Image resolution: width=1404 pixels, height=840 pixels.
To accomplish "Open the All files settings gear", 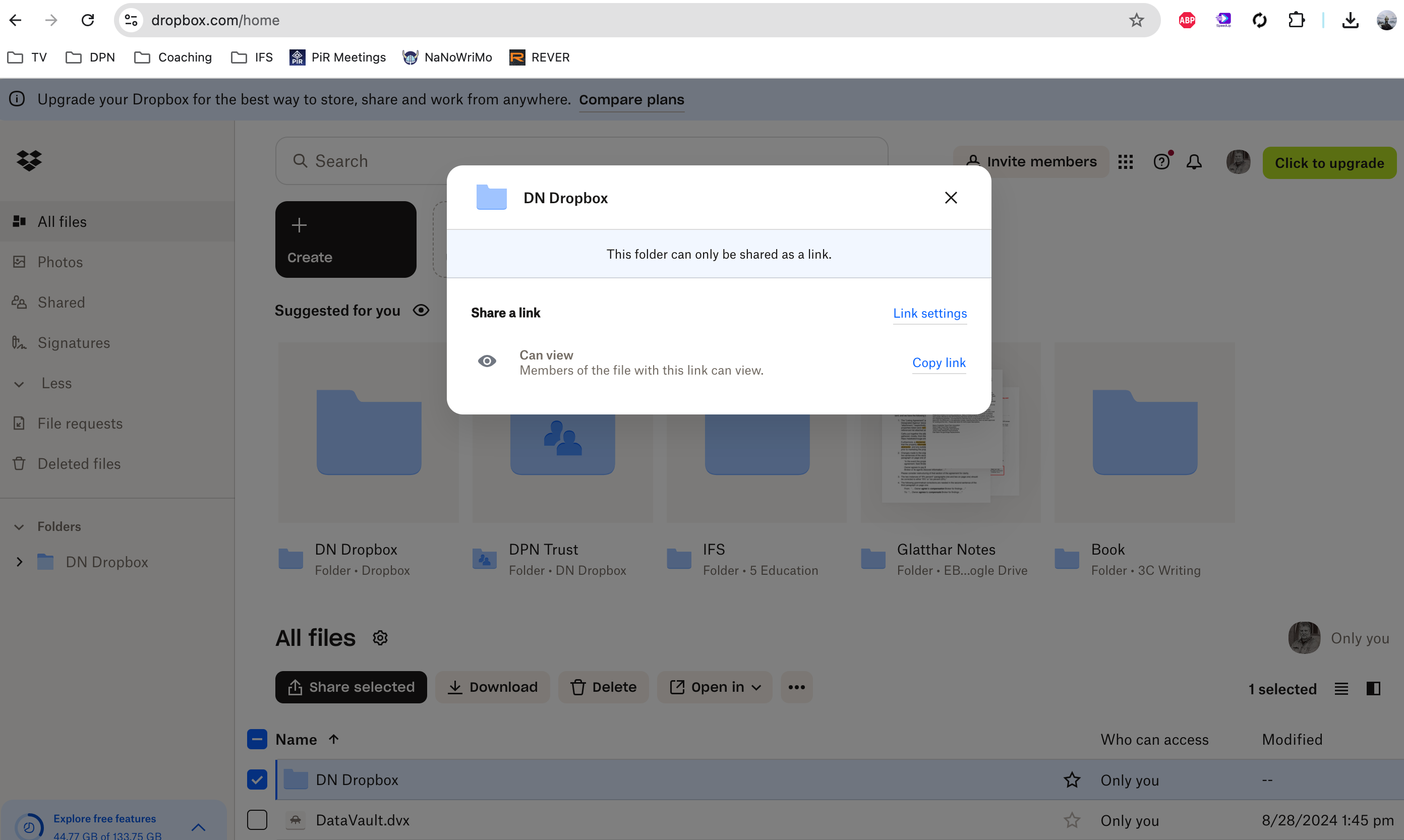I will pyautogui.click(x=380, y=638).
